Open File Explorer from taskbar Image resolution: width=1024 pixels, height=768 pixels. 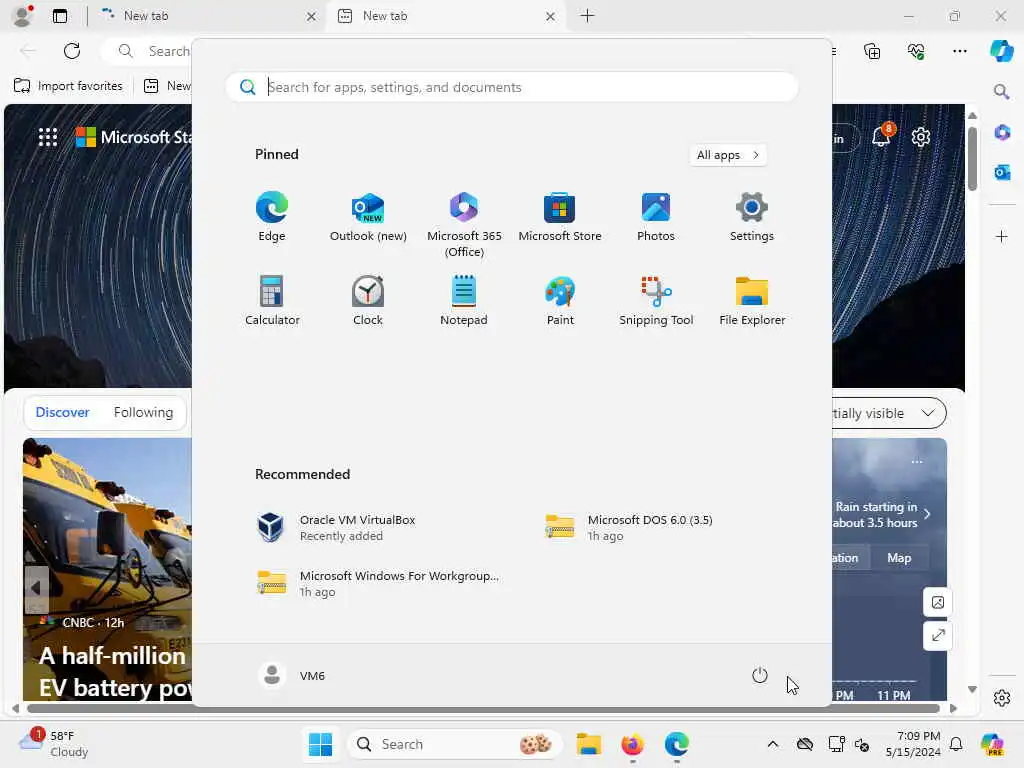click(x=588, y=744)
